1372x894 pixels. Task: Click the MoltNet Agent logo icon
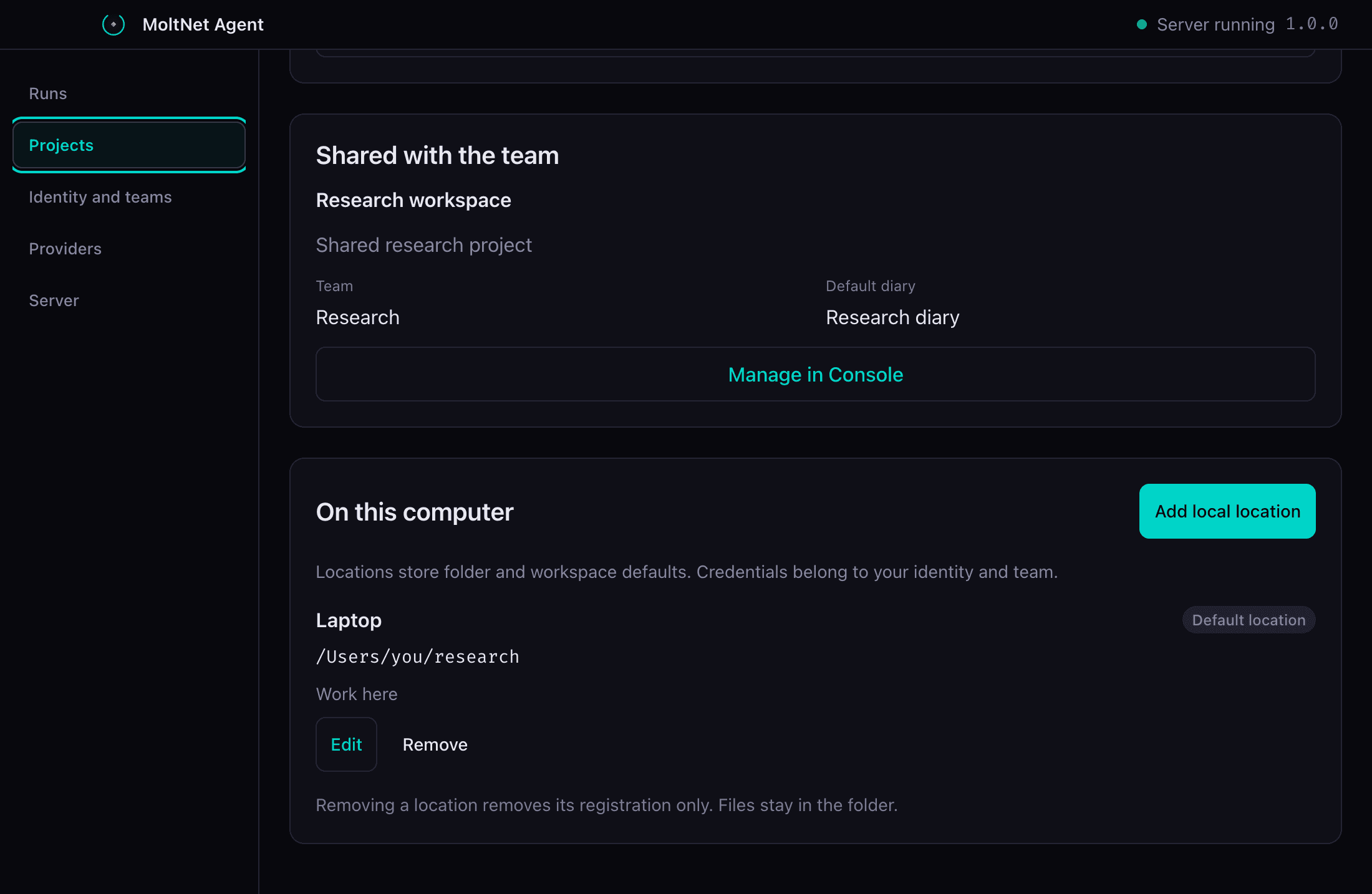click(114, 24)
